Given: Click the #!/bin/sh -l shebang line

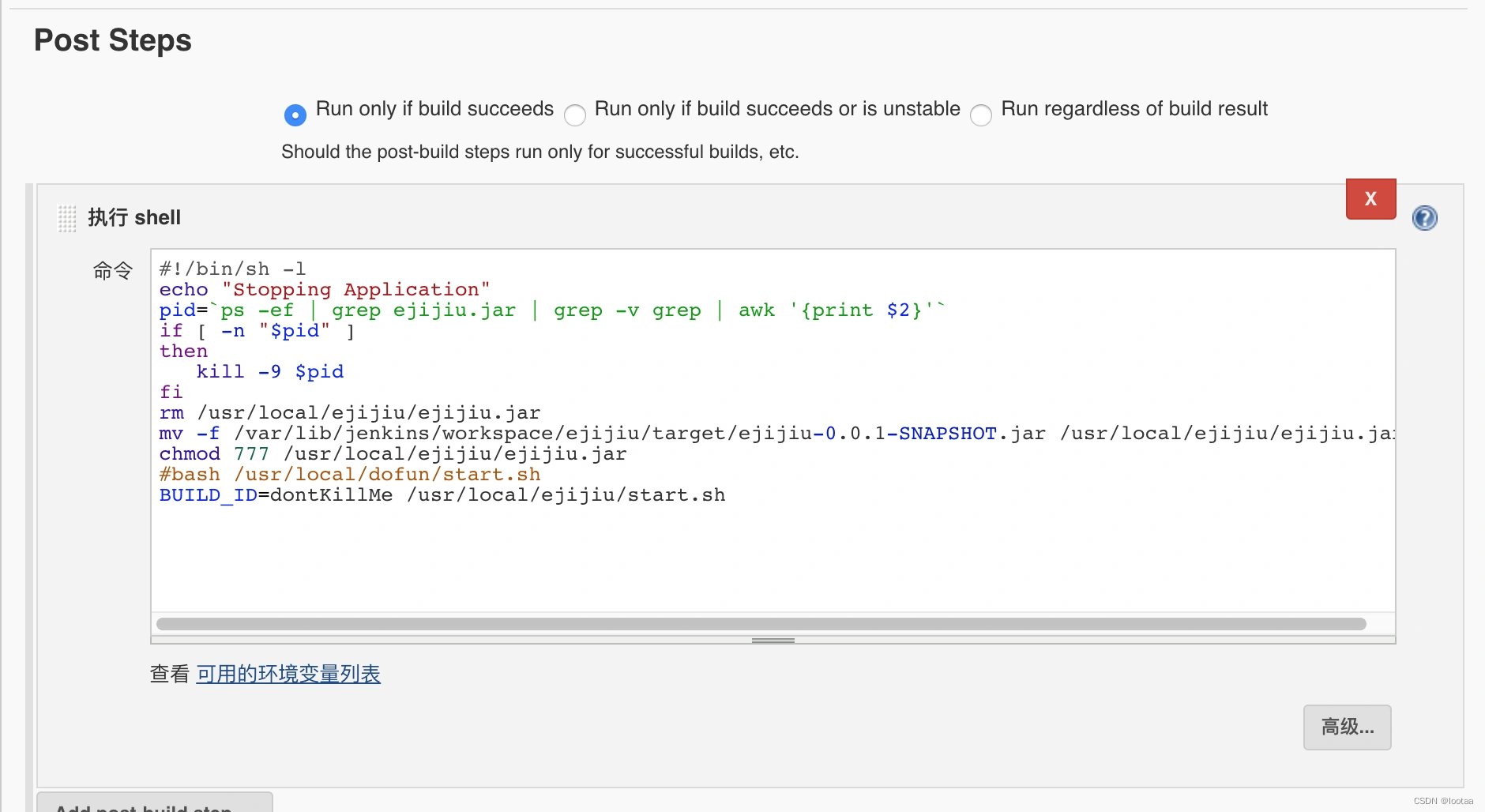Looking at the screenshot, I should coord(232,269).
